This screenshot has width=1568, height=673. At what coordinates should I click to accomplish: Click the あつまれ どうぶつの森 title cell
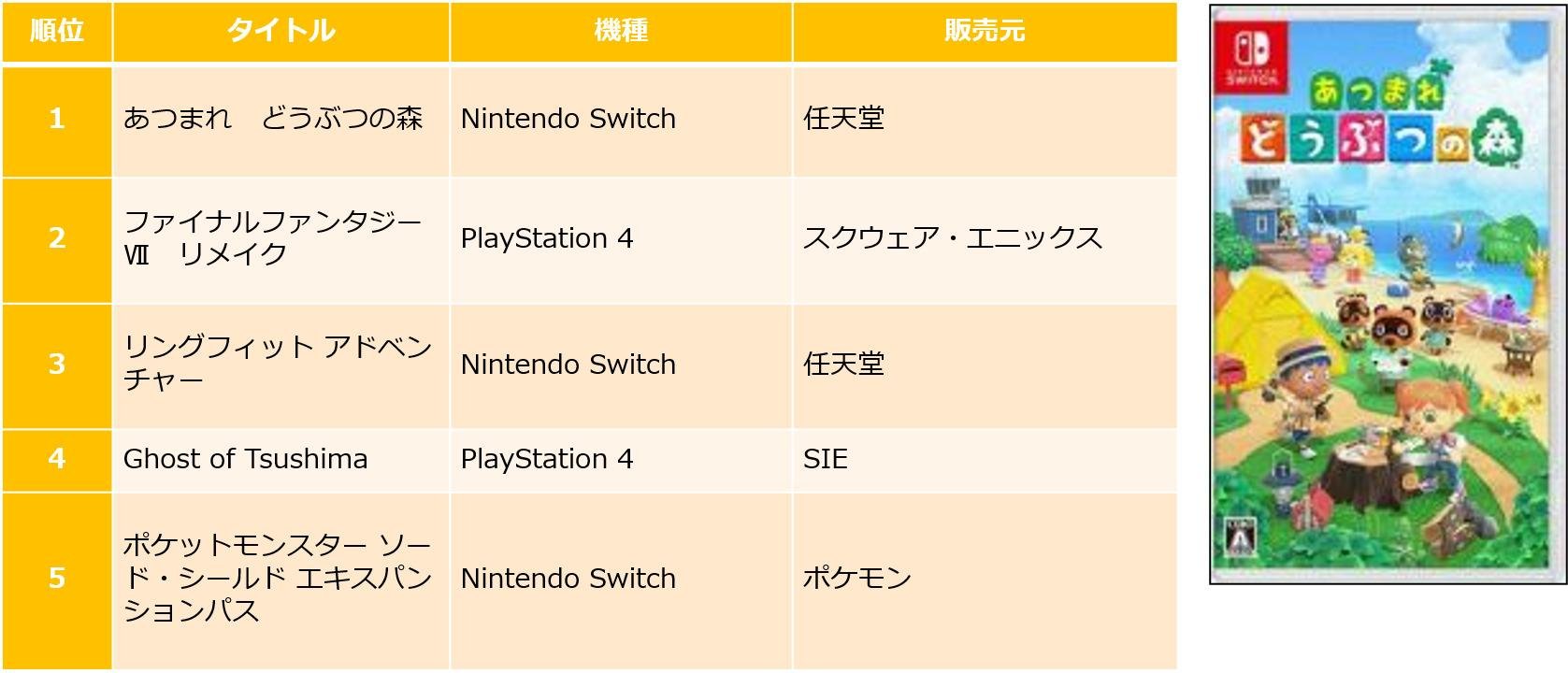273,119
